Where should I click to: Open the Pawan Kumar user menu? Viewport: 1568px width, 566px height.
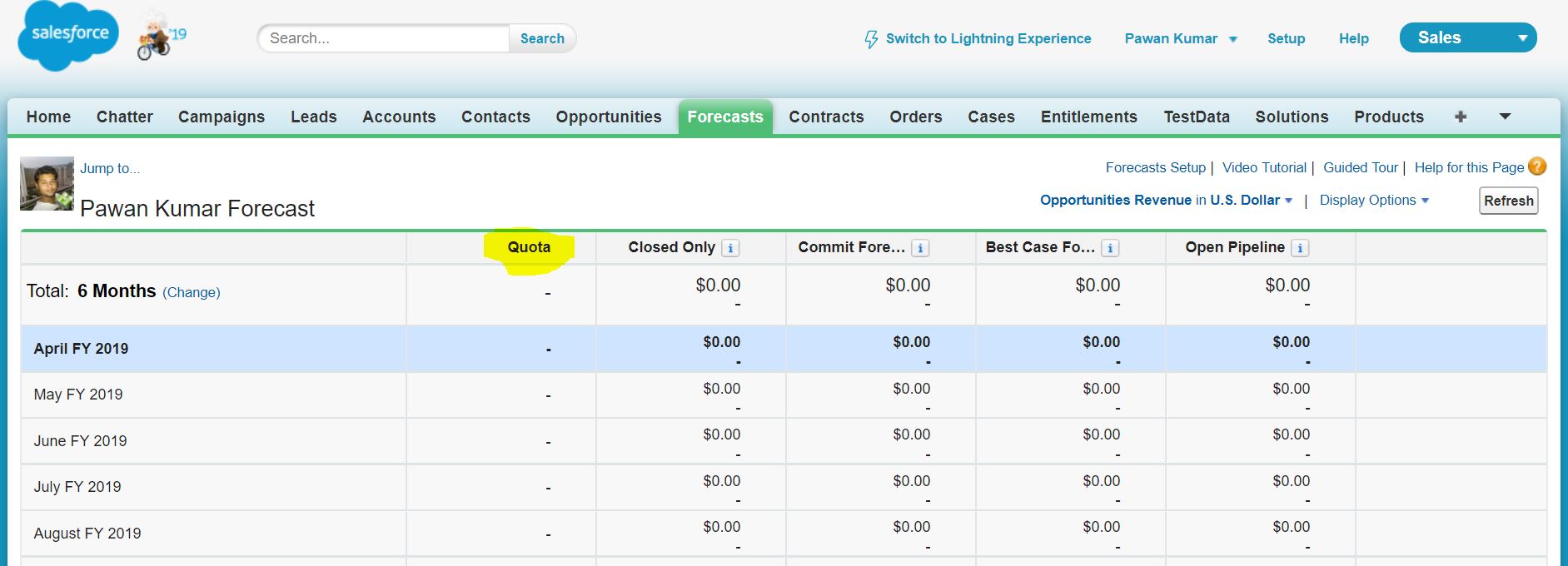1180,38
